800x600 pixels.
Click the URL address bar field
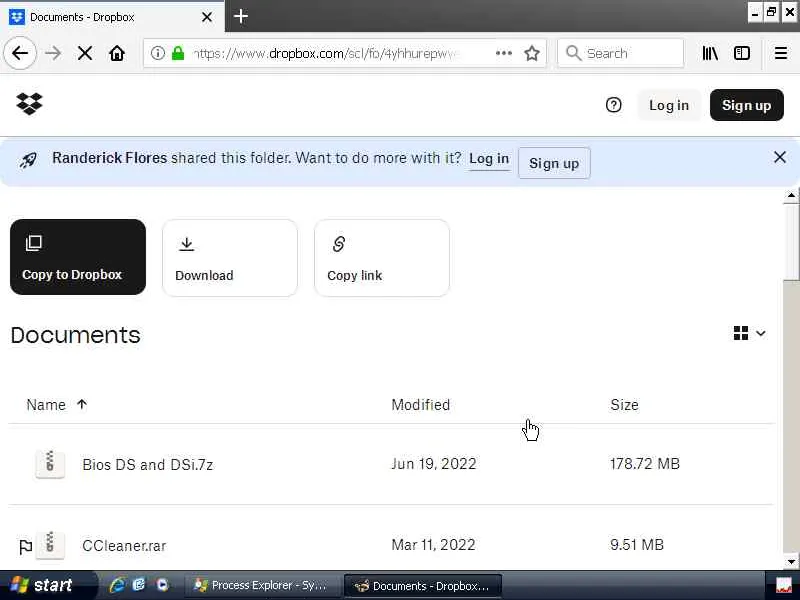coord(345,53)
